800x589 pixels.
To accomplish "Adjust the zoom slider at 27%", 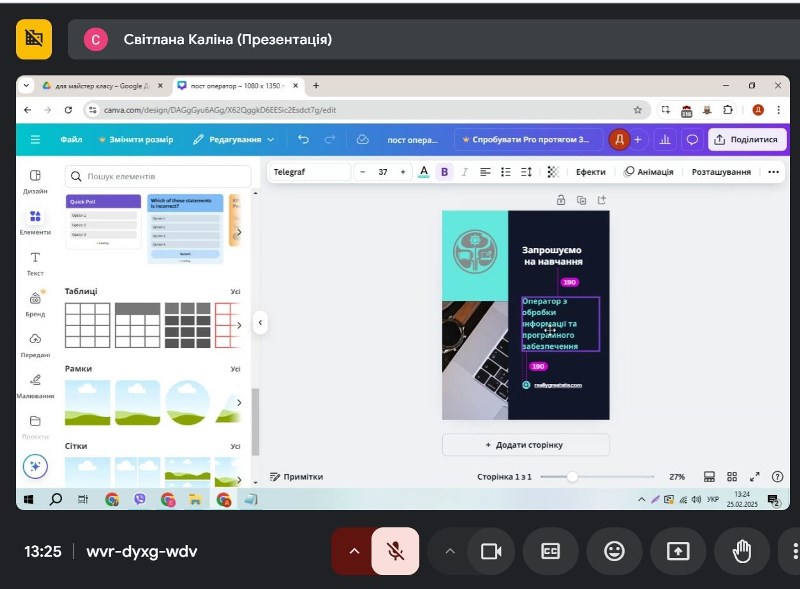I will [x=572, y=477].
